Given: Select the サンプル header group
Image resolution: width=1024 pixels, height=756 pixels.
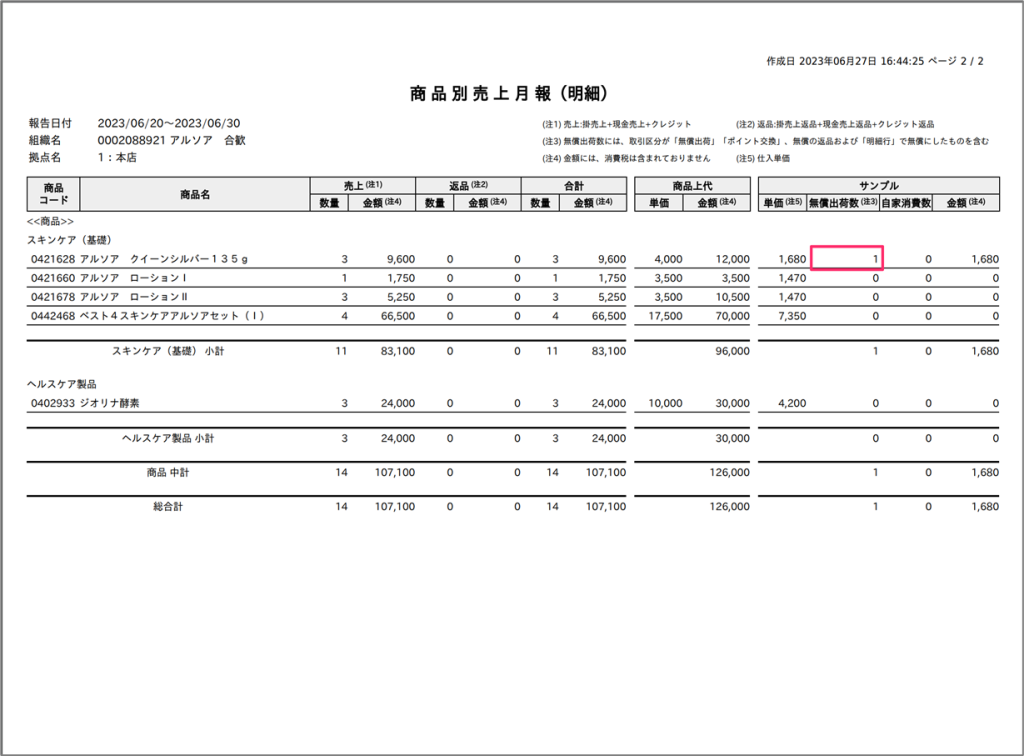Looking at the screenshot, I should (879, 185).
